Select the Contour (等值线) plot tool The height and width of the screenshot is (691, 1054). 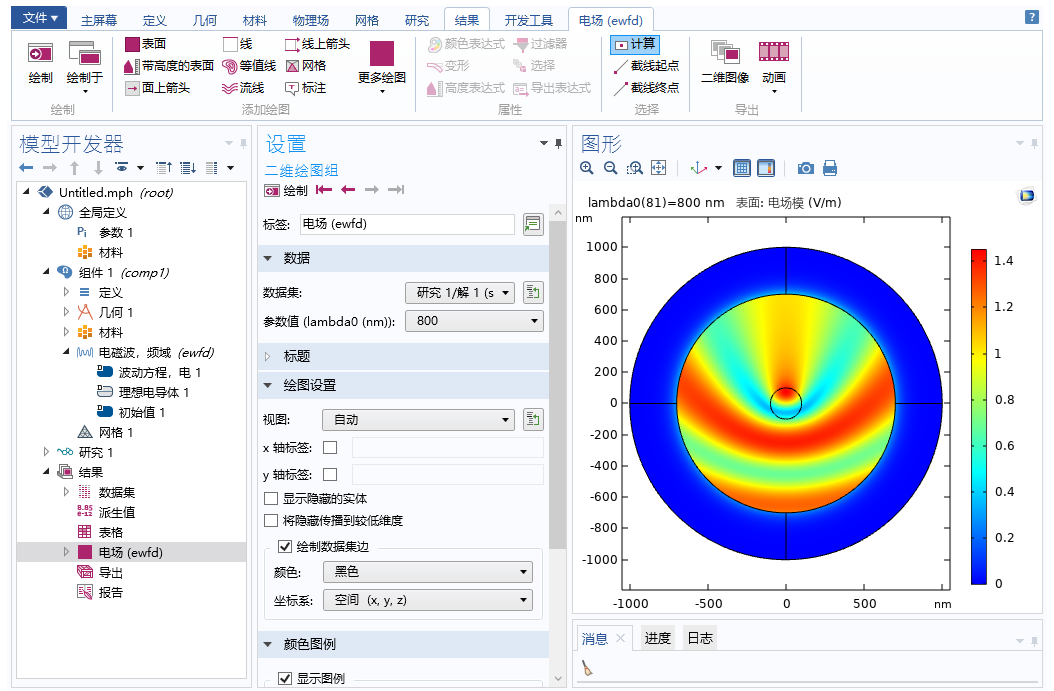(x=231, y=66)
